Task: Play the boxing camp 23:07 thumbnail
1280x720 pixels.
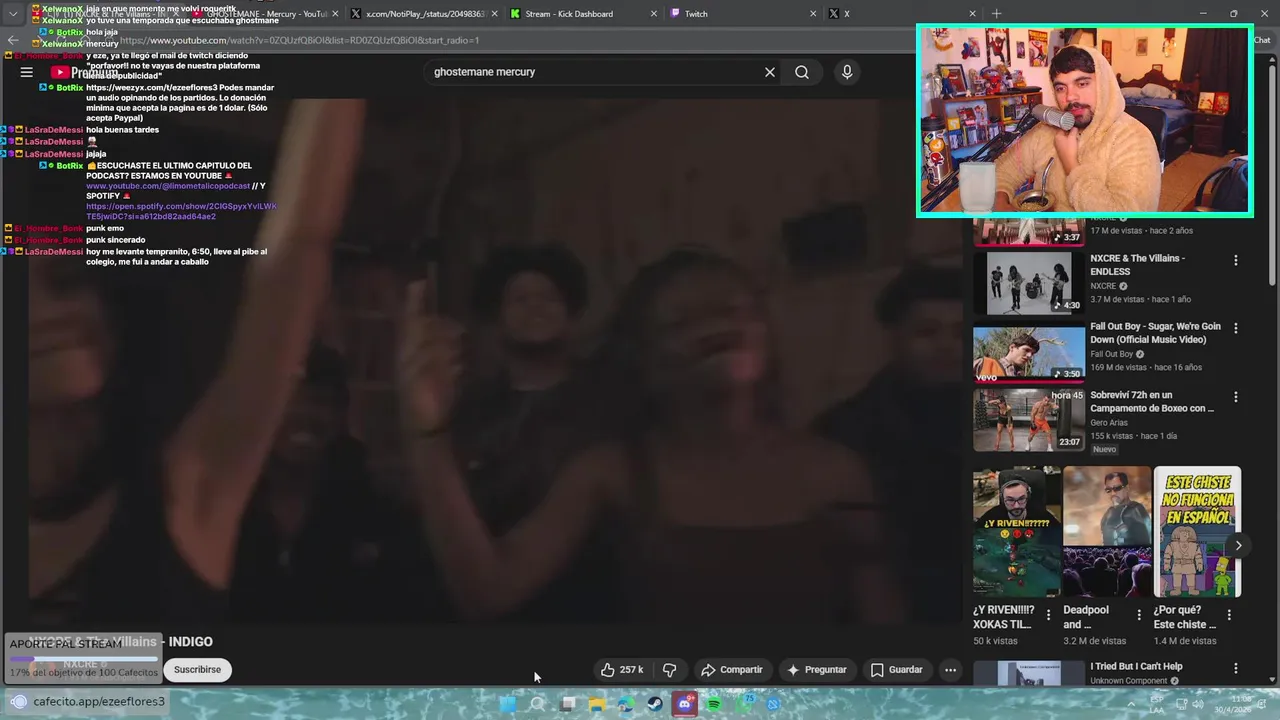Action: (x=1029, y=420)
